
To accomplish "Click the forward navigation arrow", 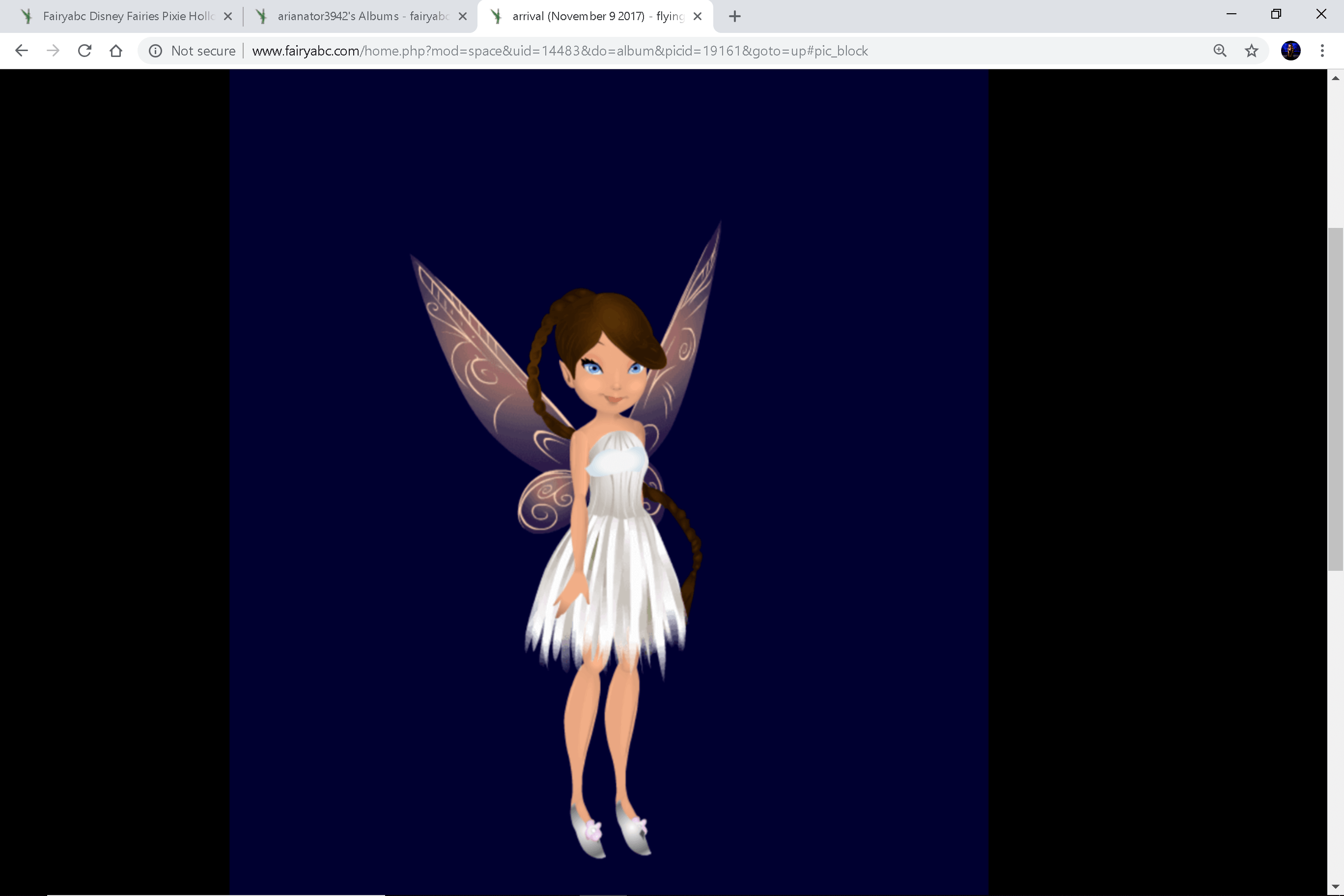I will pyautogui.click(x=53, y=51).
